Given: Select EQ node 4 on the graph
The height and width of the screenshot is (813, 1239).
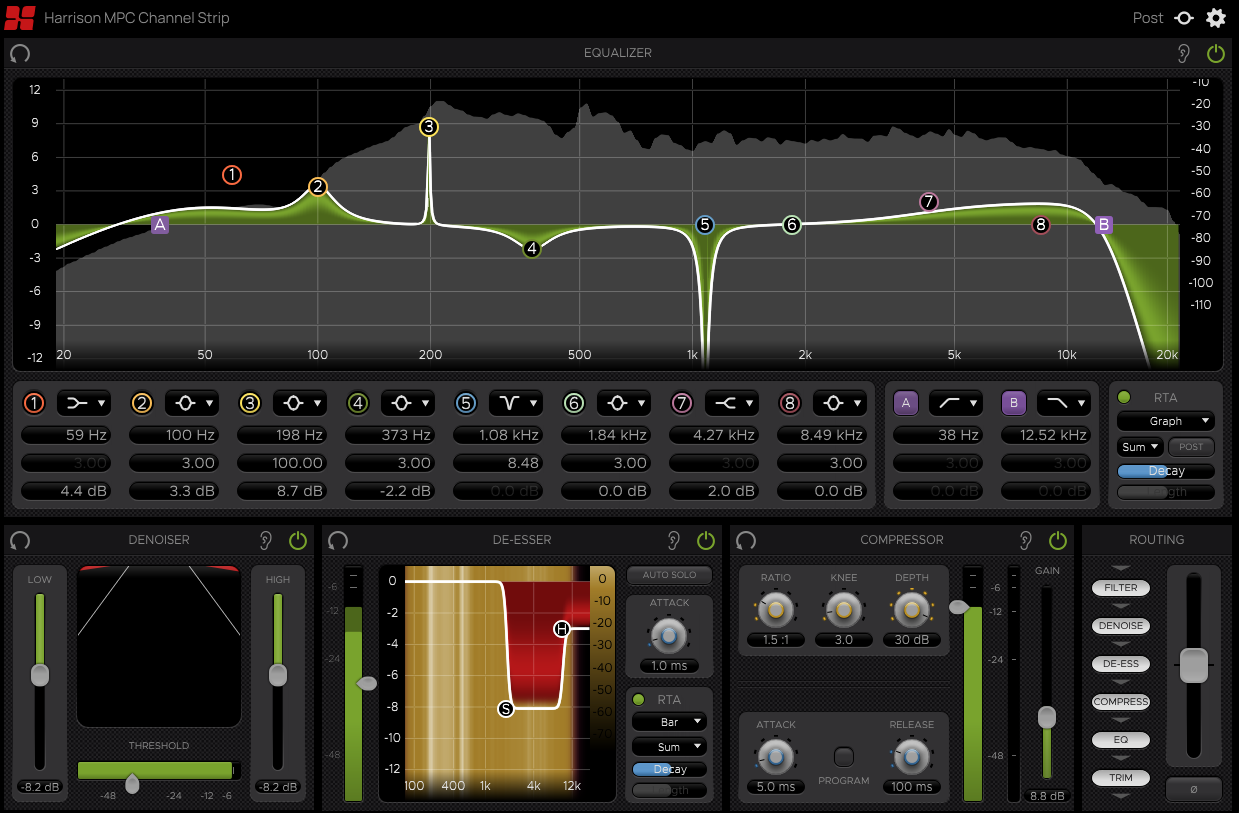Looking at the screenshot, I should click(x=532, y=248).
